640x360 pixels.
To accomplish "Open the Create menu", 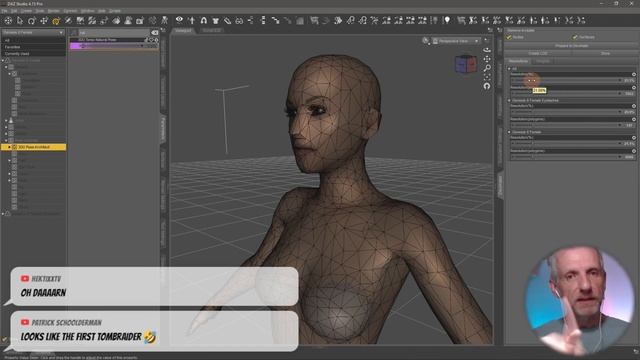I will coord(26,11).
